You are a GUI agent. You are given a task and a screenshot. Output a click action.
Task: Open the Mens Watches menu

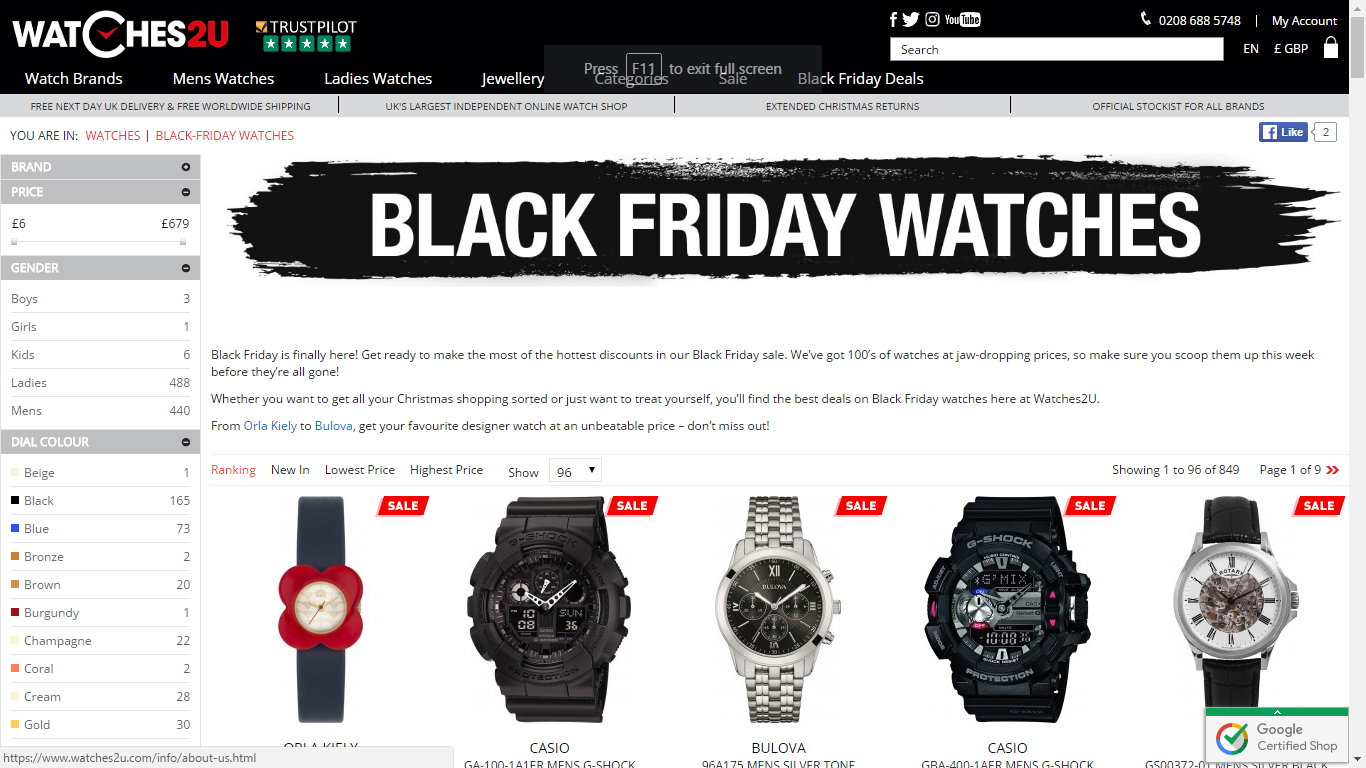pos(223,78)
